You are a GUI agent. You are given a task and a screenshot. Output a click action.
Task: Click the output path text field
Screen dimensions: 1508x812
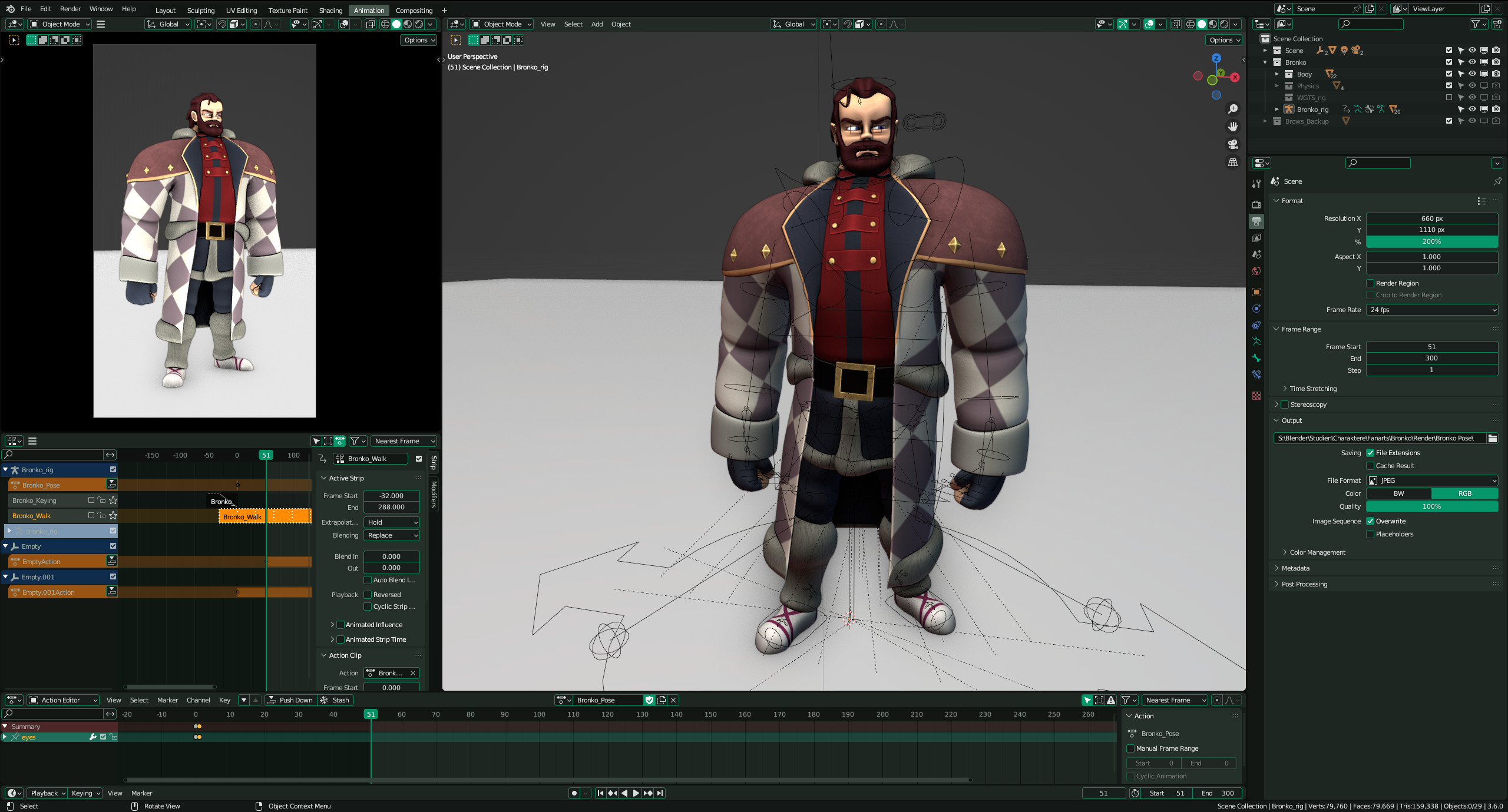[x=1380, y=438]
